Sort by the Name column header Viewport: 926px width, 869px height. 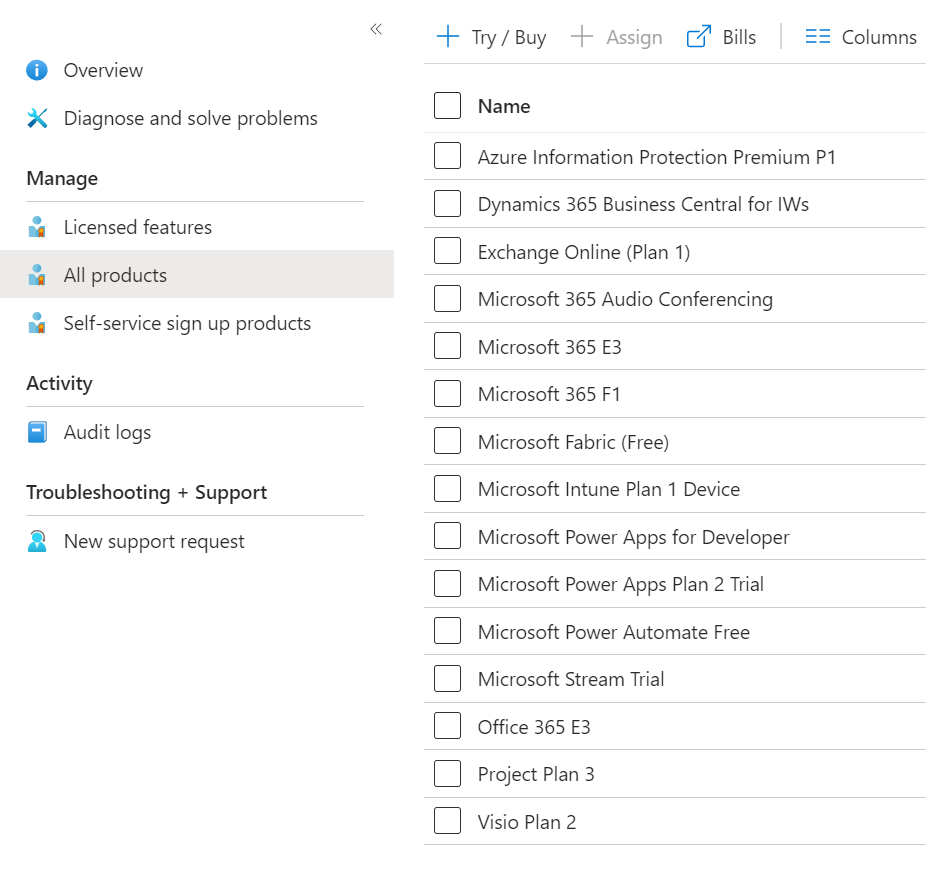tap(504, 106)
